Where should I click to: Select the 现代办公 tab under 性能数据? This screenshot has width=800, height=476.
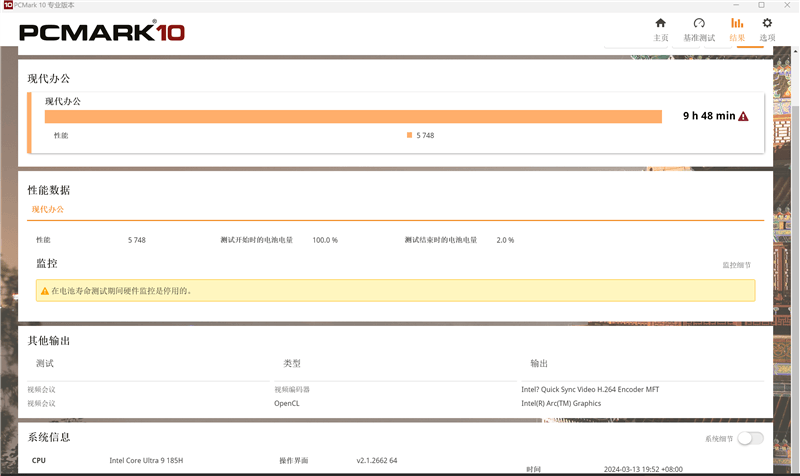pos(47,209)
